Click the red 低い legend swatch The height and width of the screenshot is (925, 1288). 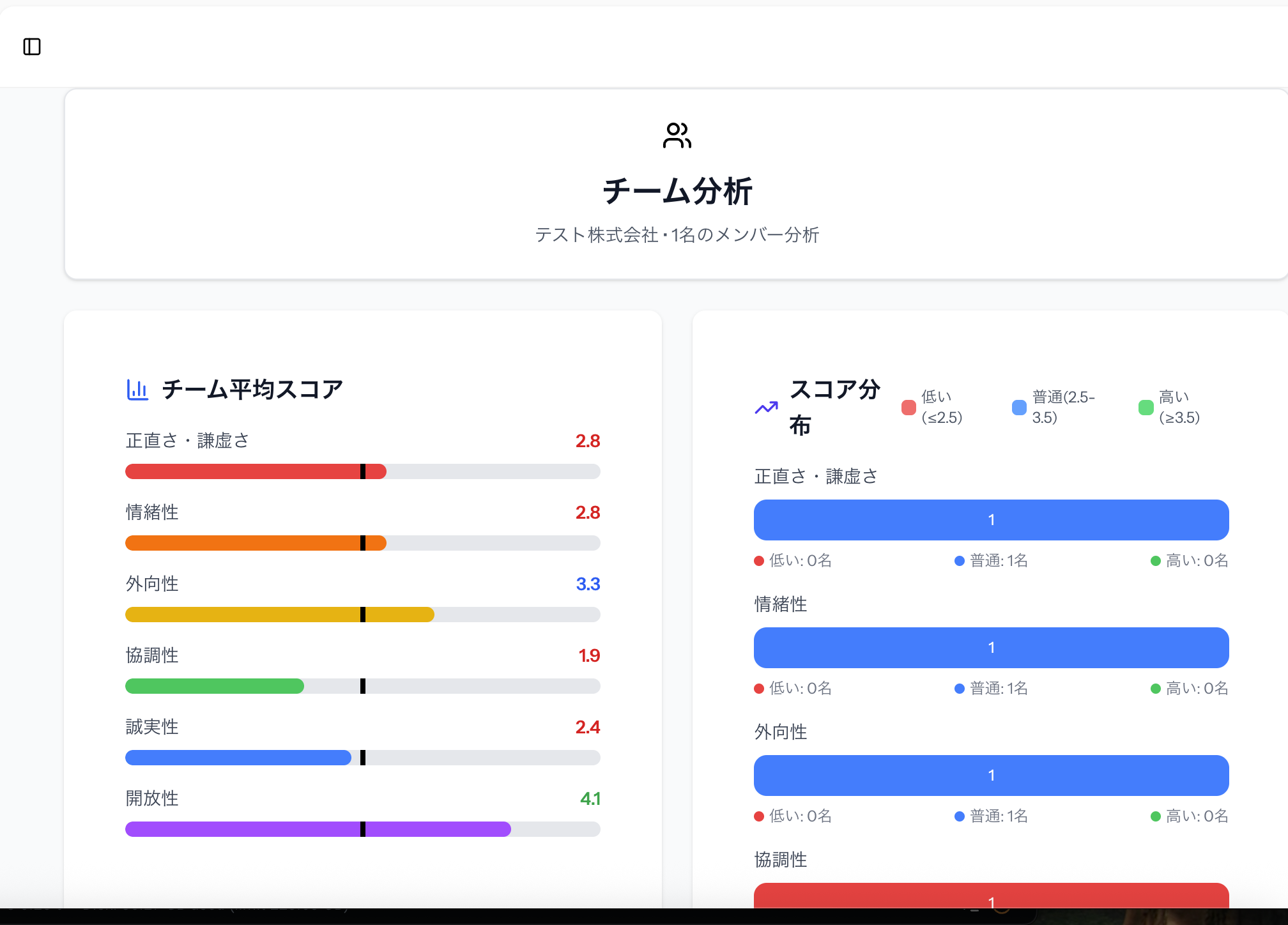coord(908,407)
